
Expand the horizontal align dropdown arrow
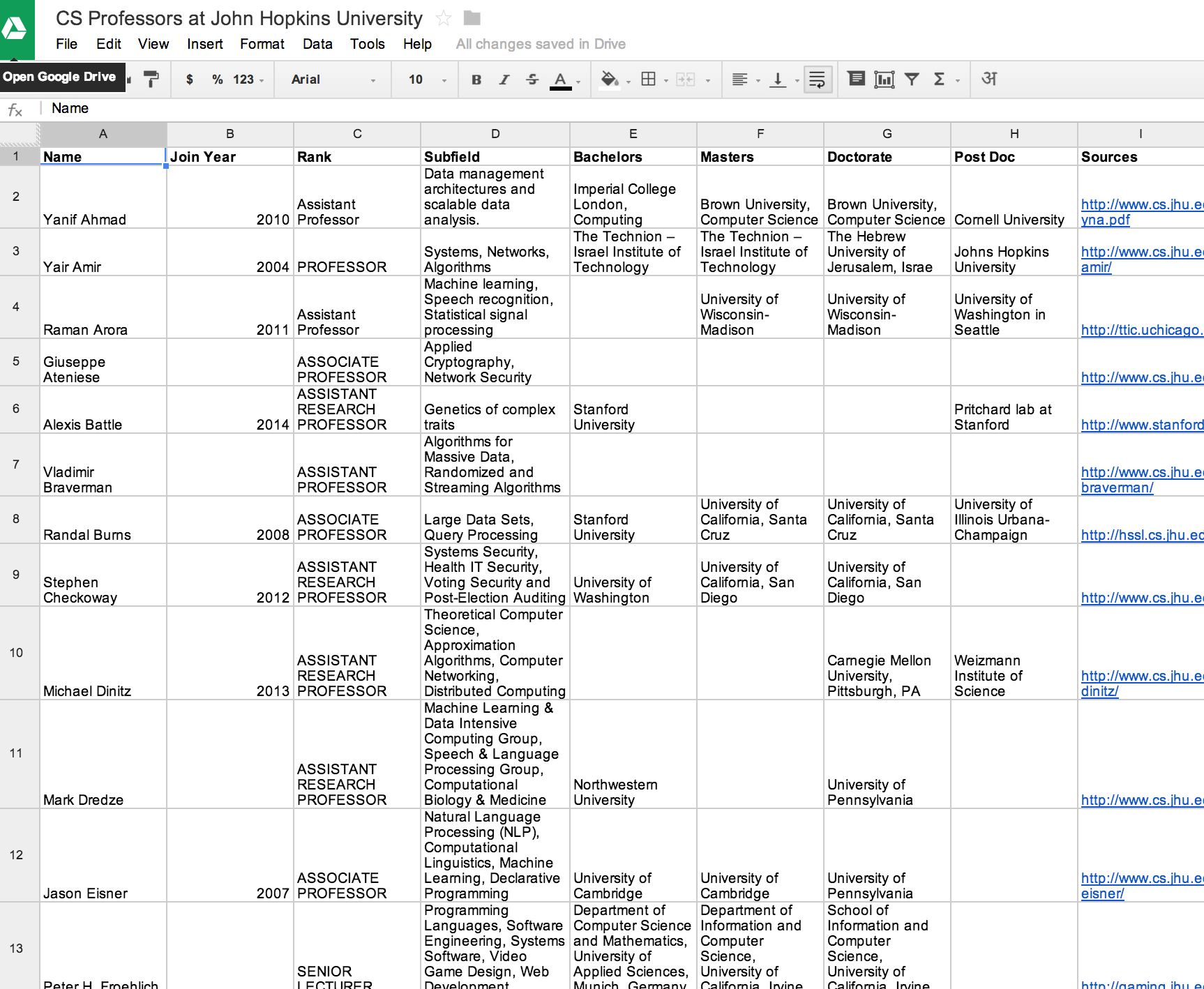point(758,81)
